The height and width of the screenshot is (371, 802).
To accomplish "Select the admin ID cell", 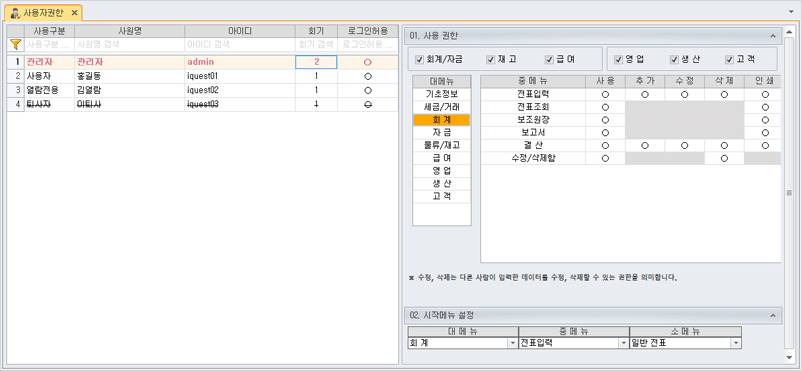I will 240,62.
